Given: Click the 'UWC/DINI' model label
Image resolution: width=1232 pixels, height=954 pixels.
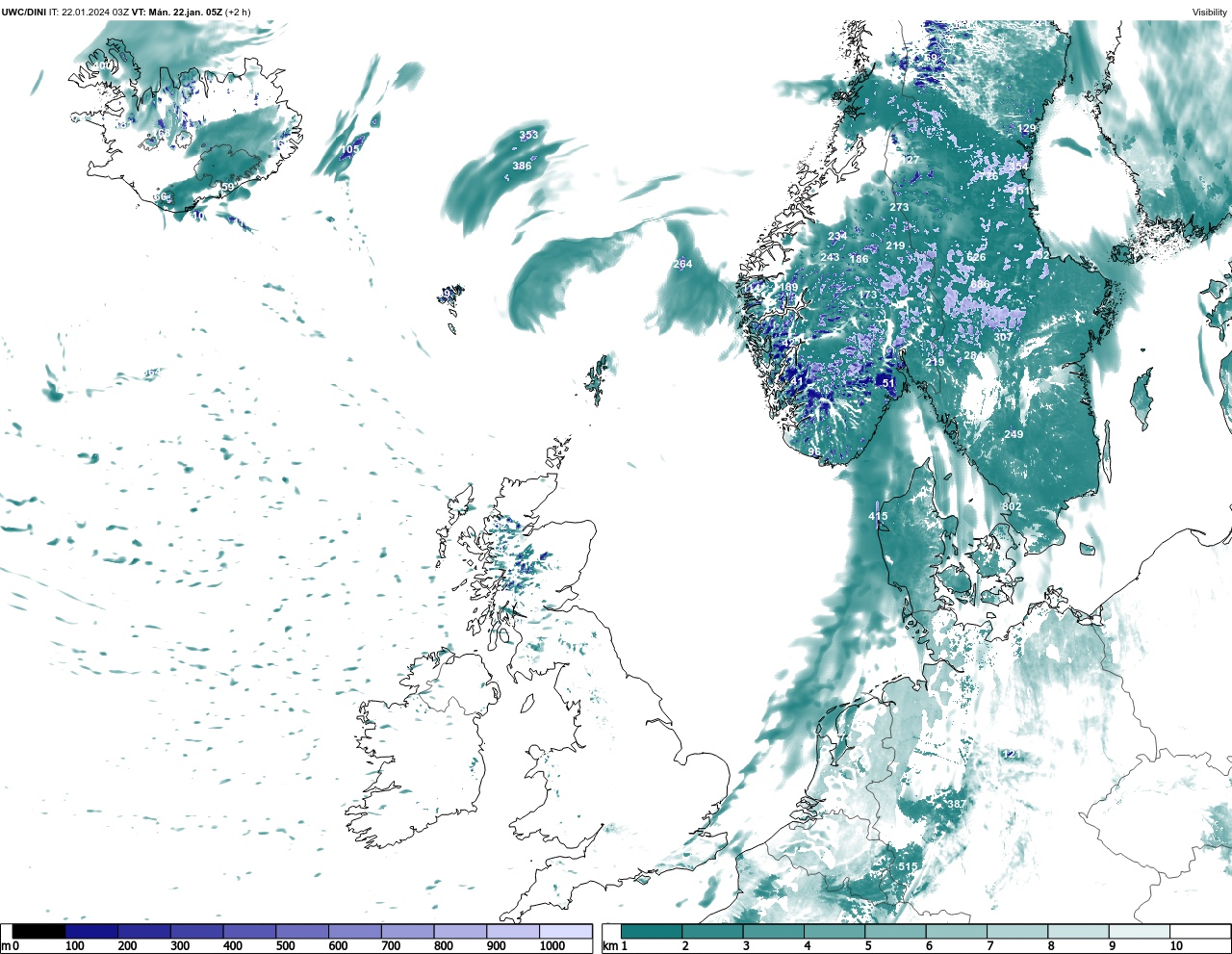Looking at the screenshot, I should pyautogui.click(x=24, y=12).
